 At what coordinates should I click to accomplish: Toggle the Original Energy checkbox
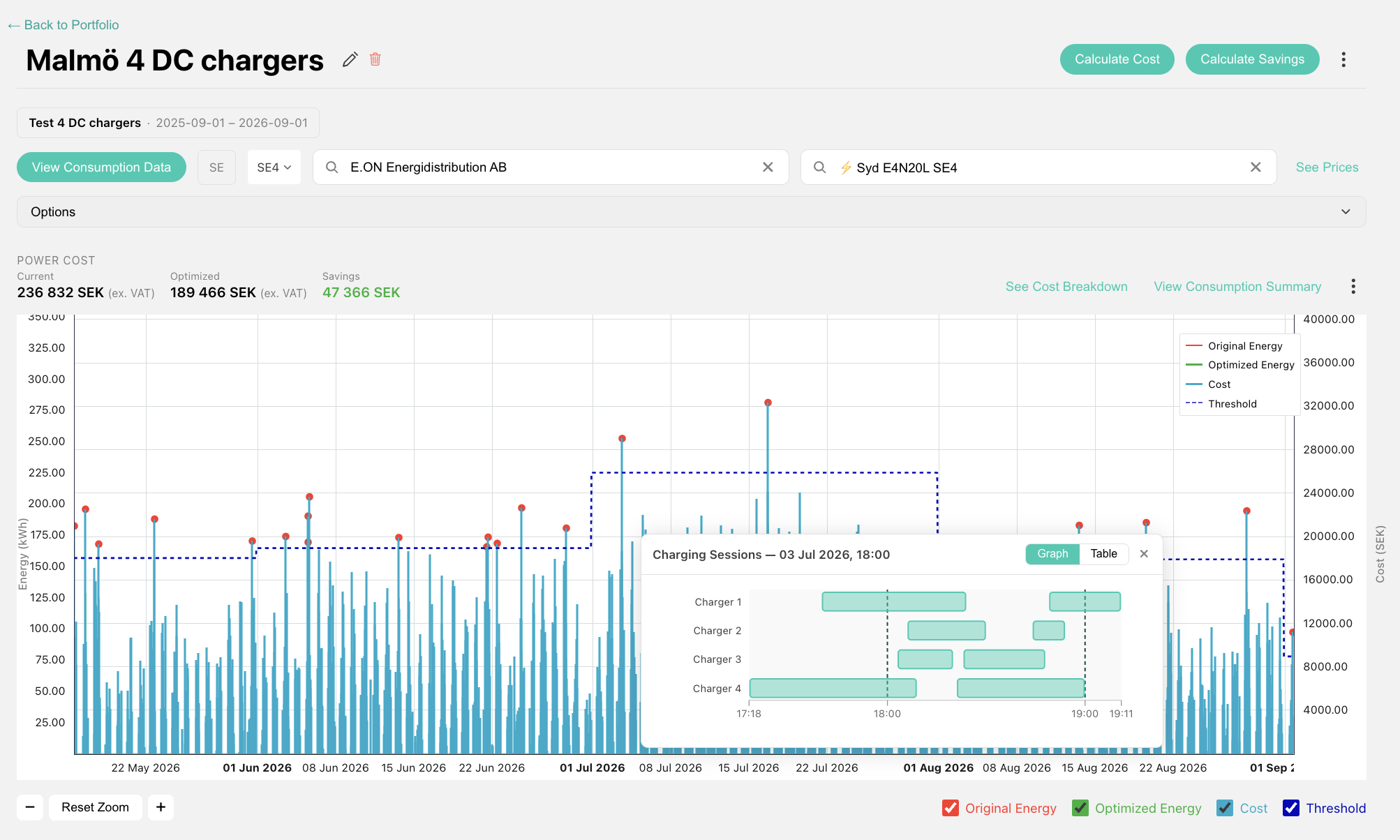tap(950, 808)
